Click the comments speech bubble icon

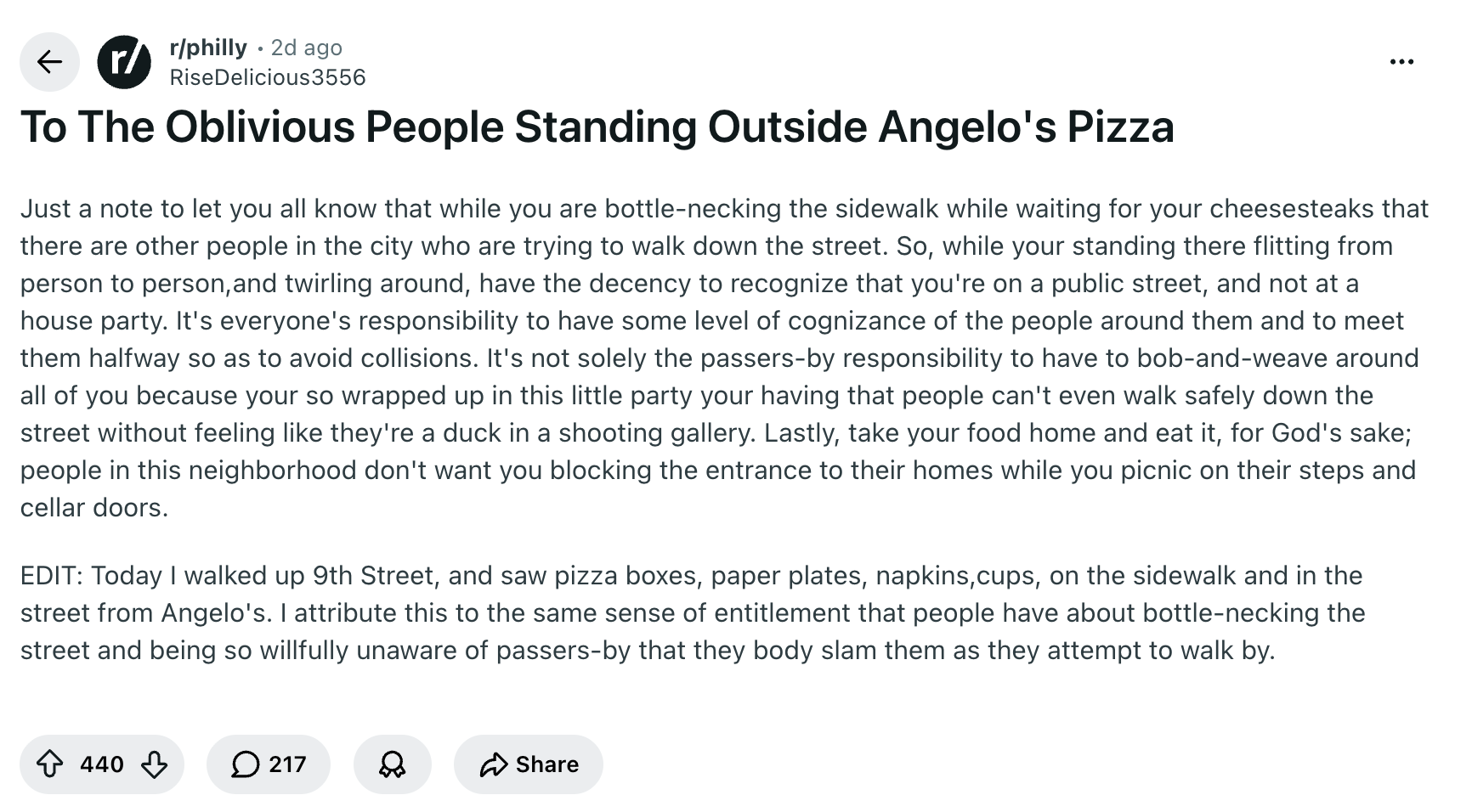coord(246,764)
